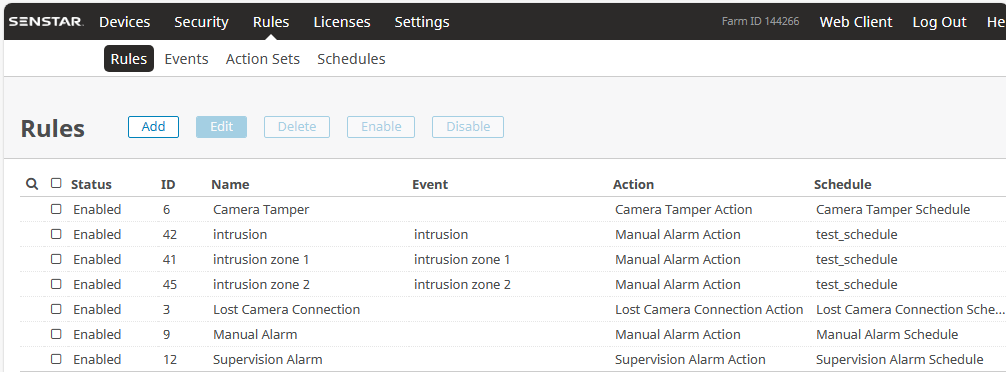Open the Security menu
The height and width of the screenshot is (372, 1006).
pyautogui.click(x=201, y=22)
